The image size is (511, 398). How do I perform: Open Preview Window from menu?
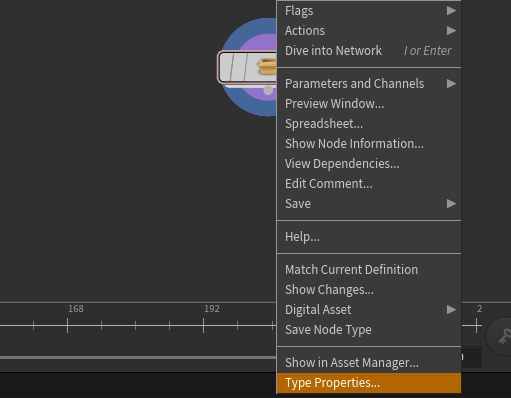point(369,104)
